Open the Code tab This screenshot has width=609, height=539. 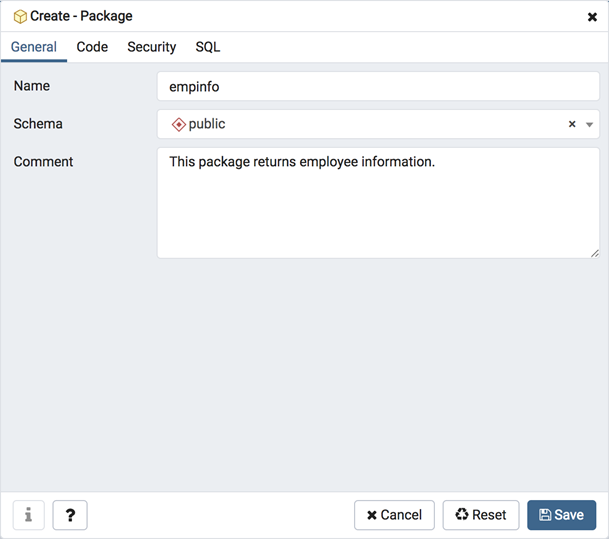click(92, 47)
